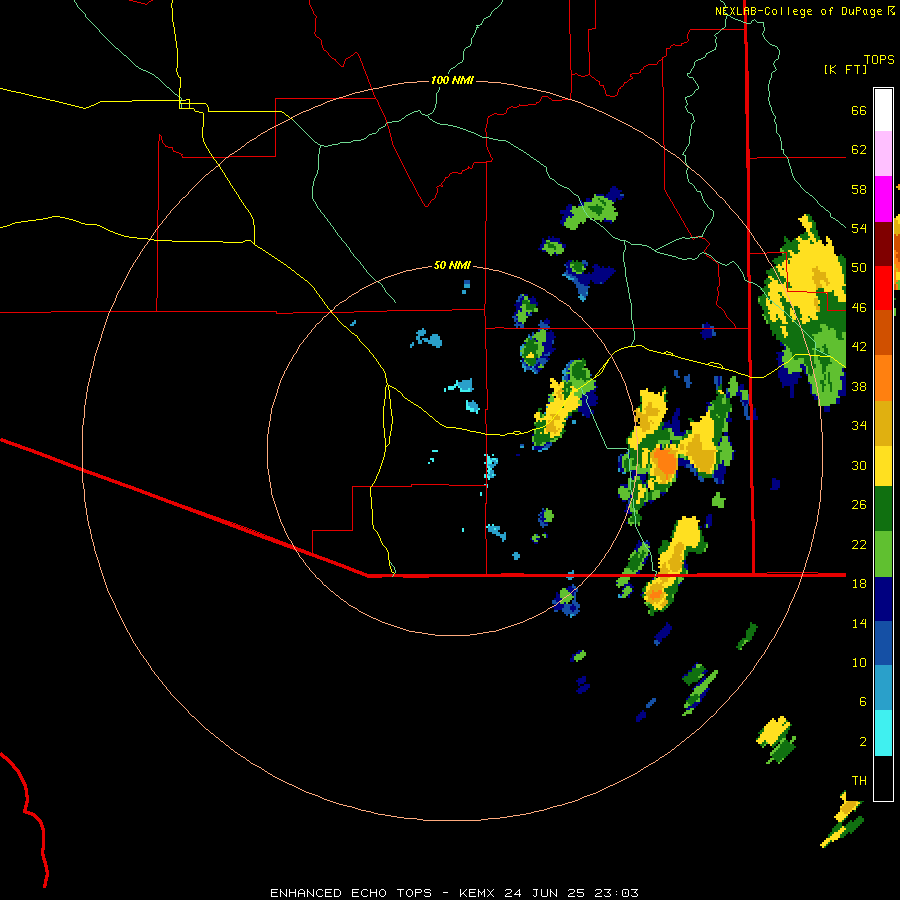Select the dark green legend swatch

tap(883, 509)
